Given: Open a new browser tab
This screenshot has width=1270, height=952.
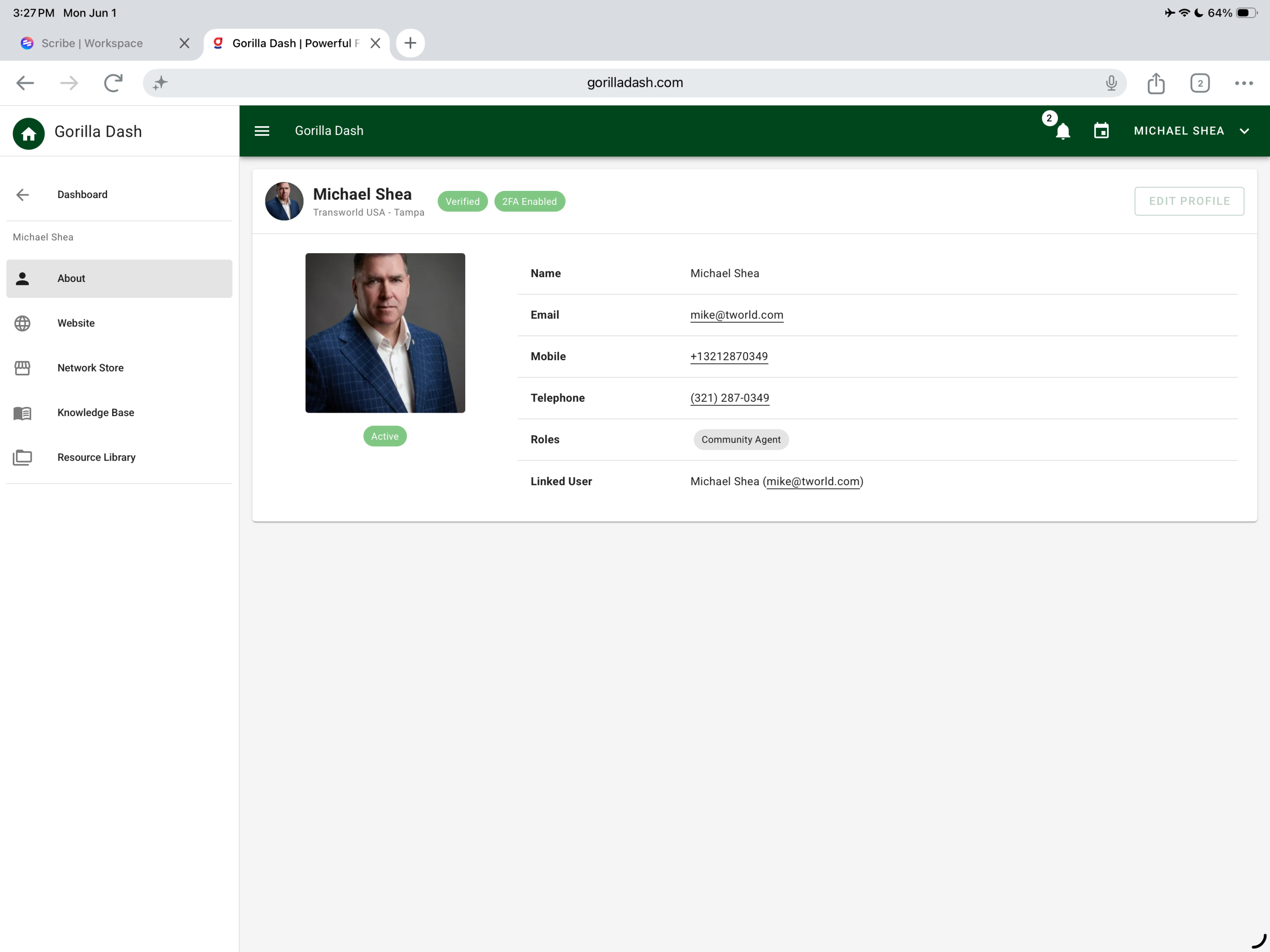Looking at the screenshot, I should (x=410, y=43).
